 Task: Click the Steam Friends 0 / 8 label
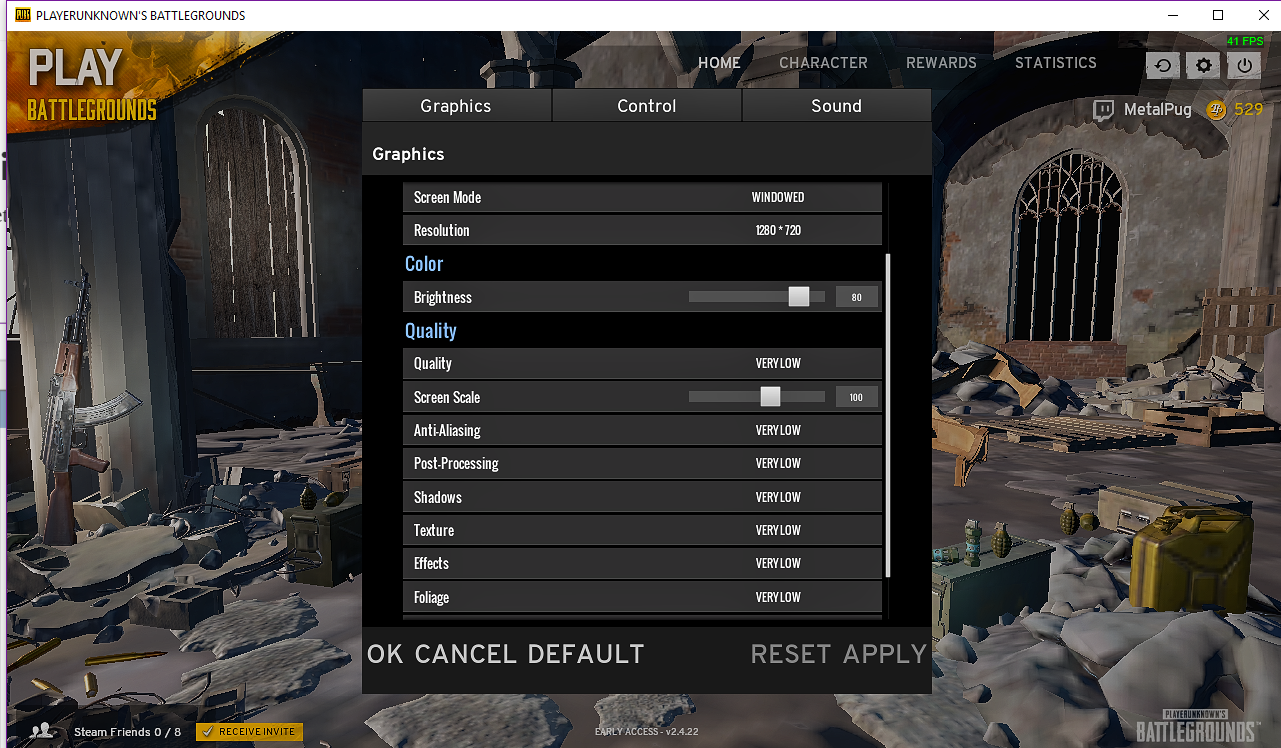128,732
